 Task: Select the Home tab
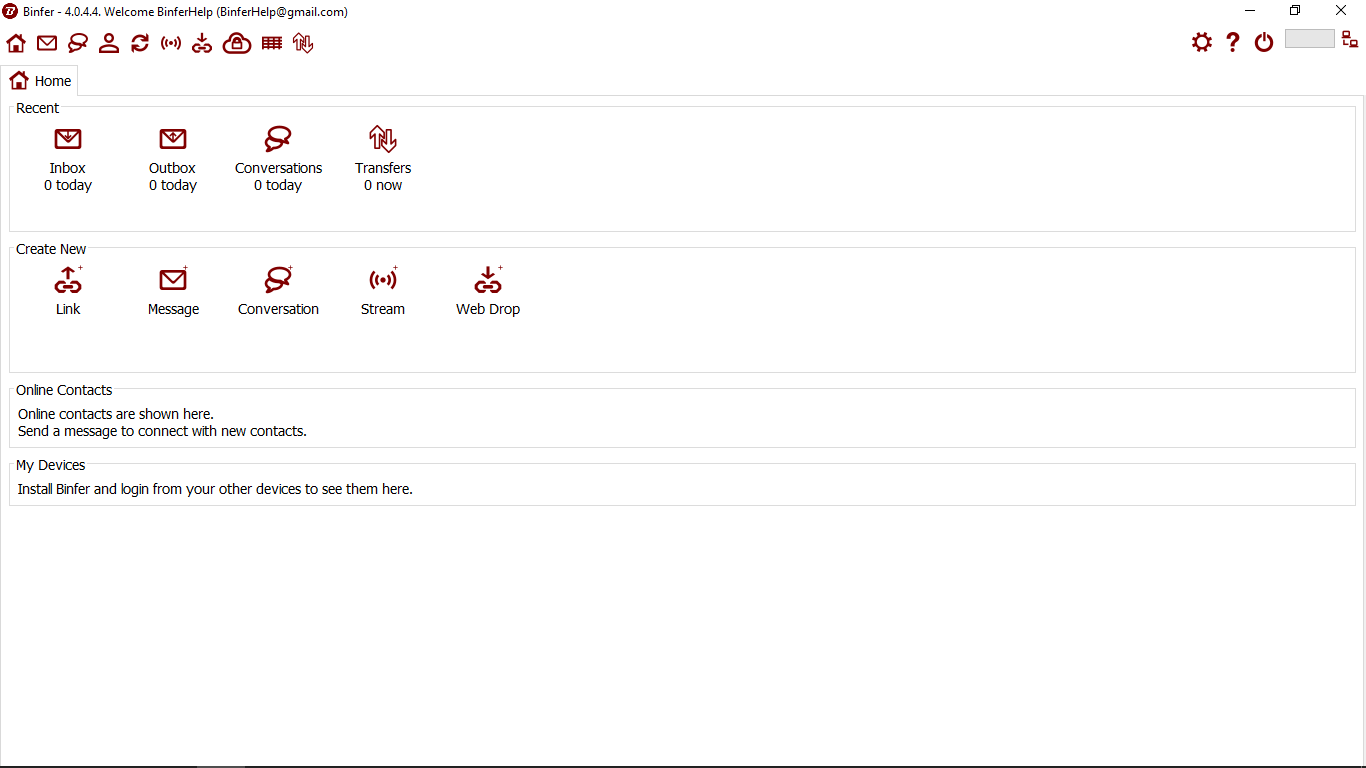pos(40,81)
